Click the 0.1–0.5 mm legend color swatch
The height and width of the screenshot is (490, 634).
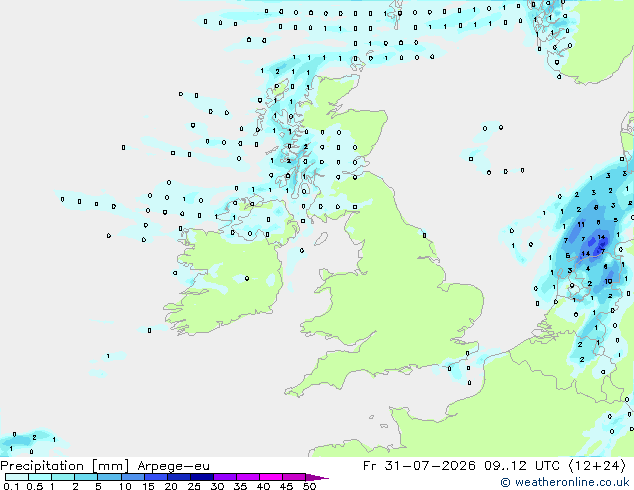pyautogui.click(x=17, y=477)
